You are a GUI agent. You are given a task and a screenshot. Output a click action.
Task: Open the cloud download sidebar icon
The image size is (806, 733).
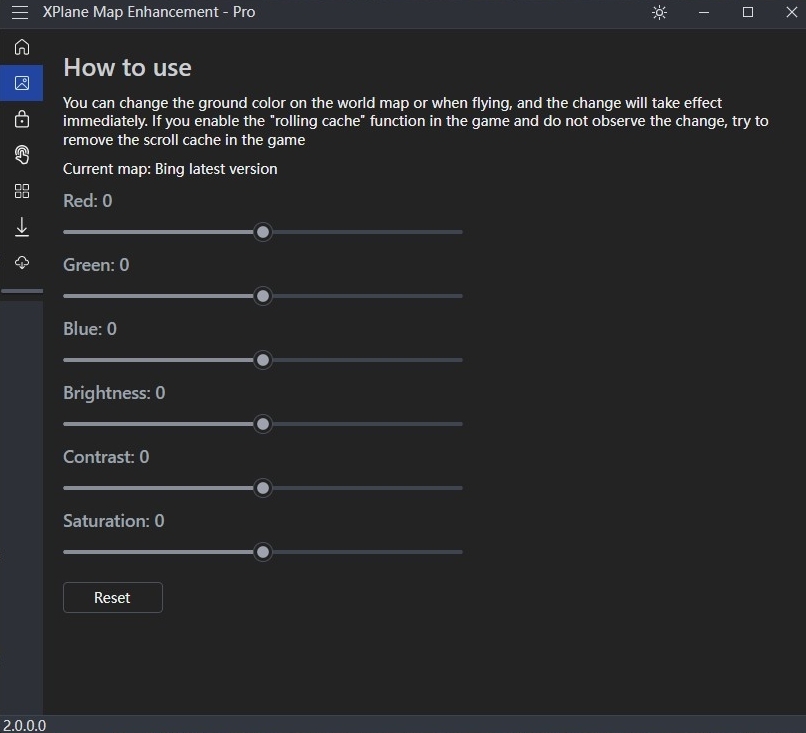point(22,263)
